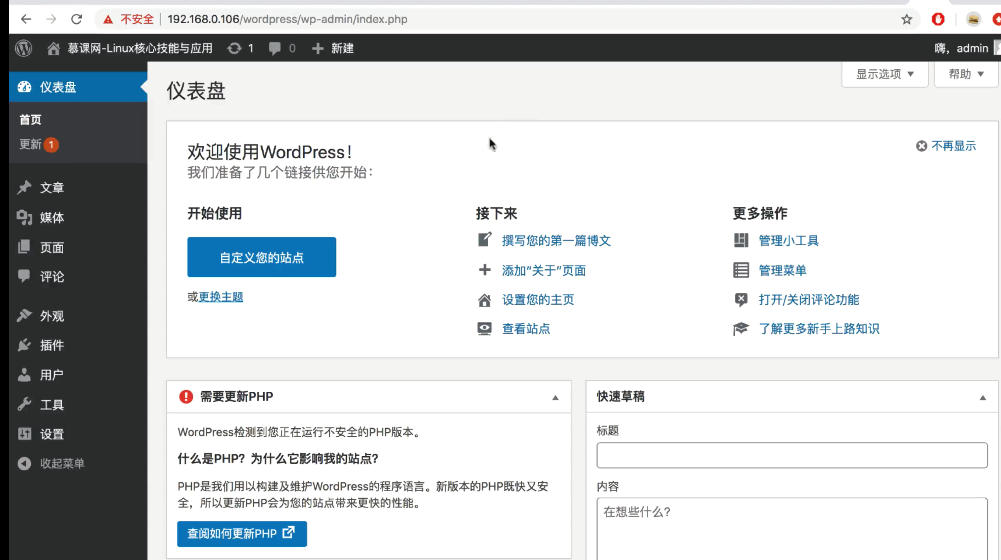The height and width of the screenshot is (560, 1001).
Task: Click the write-post pencil icon
Action: (x=485, y=239)
